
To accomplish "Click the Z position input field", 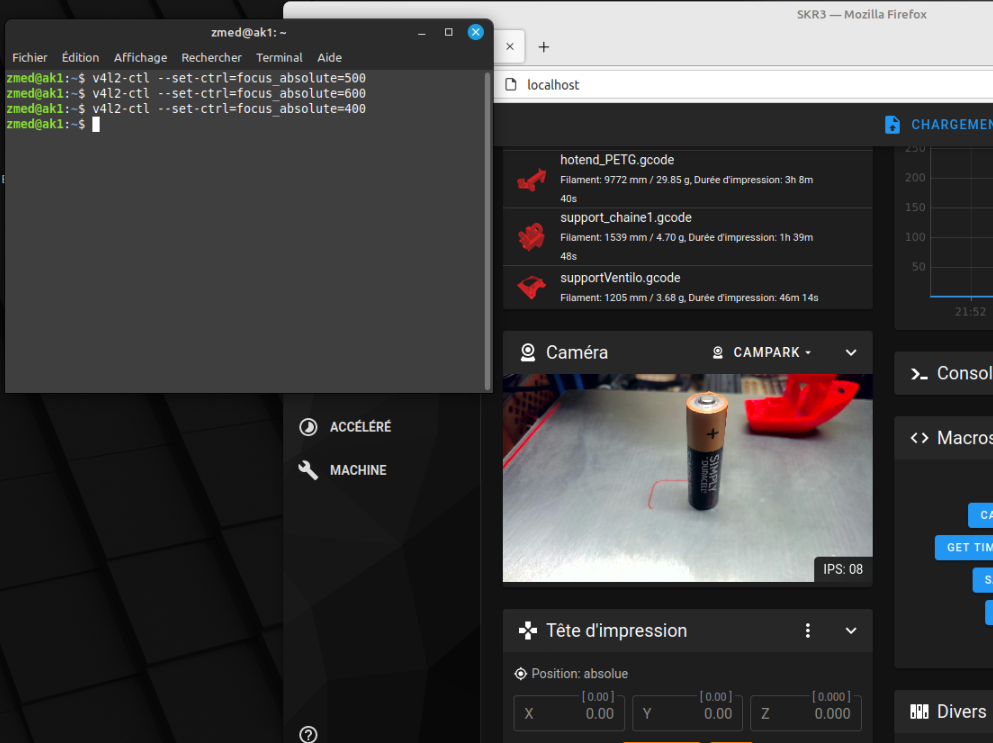I will point(806,714).
